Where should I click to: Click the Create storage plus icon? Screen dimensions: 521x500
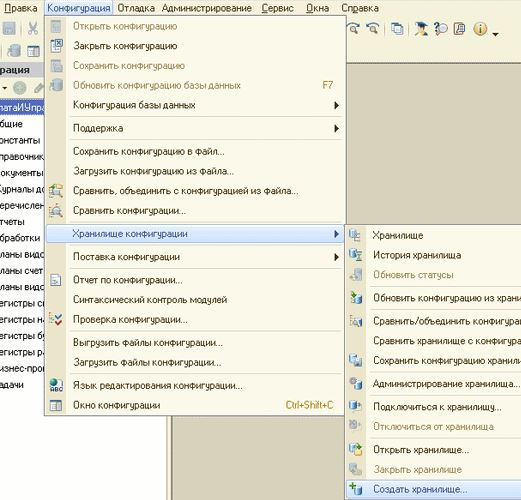pyautogui.click(x=355, y=489)
